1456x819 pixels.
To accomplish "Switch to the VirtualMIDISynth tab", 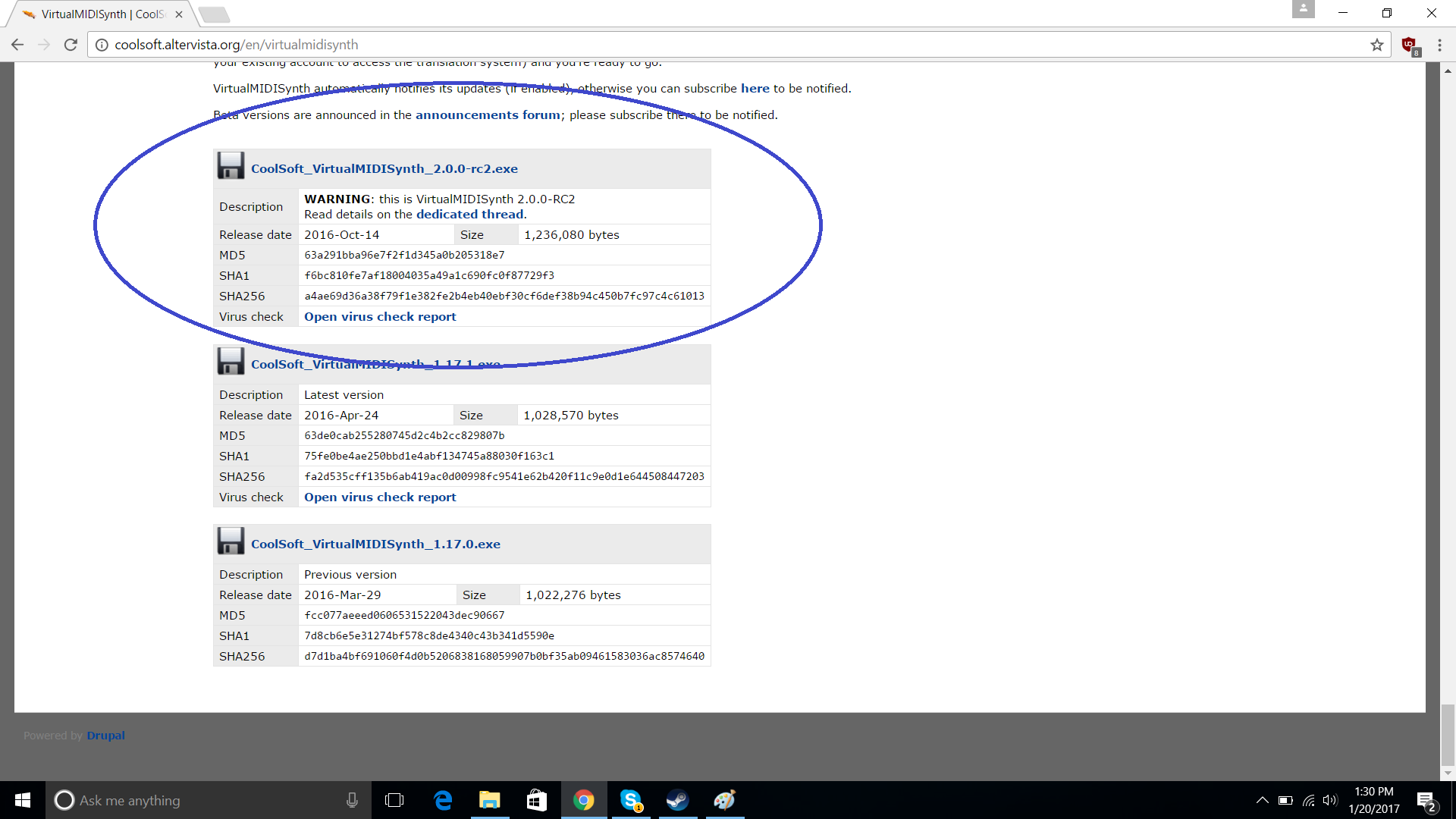I will click(x=99, y=14).
